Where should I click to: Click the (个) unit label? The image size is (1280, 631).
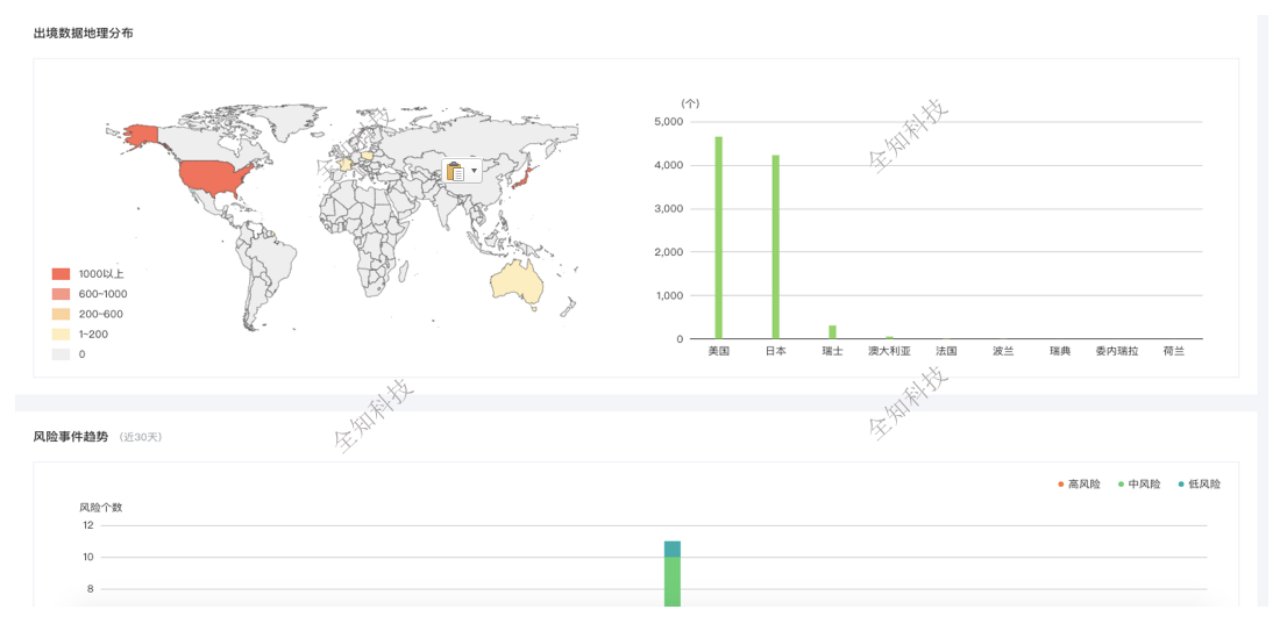pyautogui.click(x=690, y=103)
